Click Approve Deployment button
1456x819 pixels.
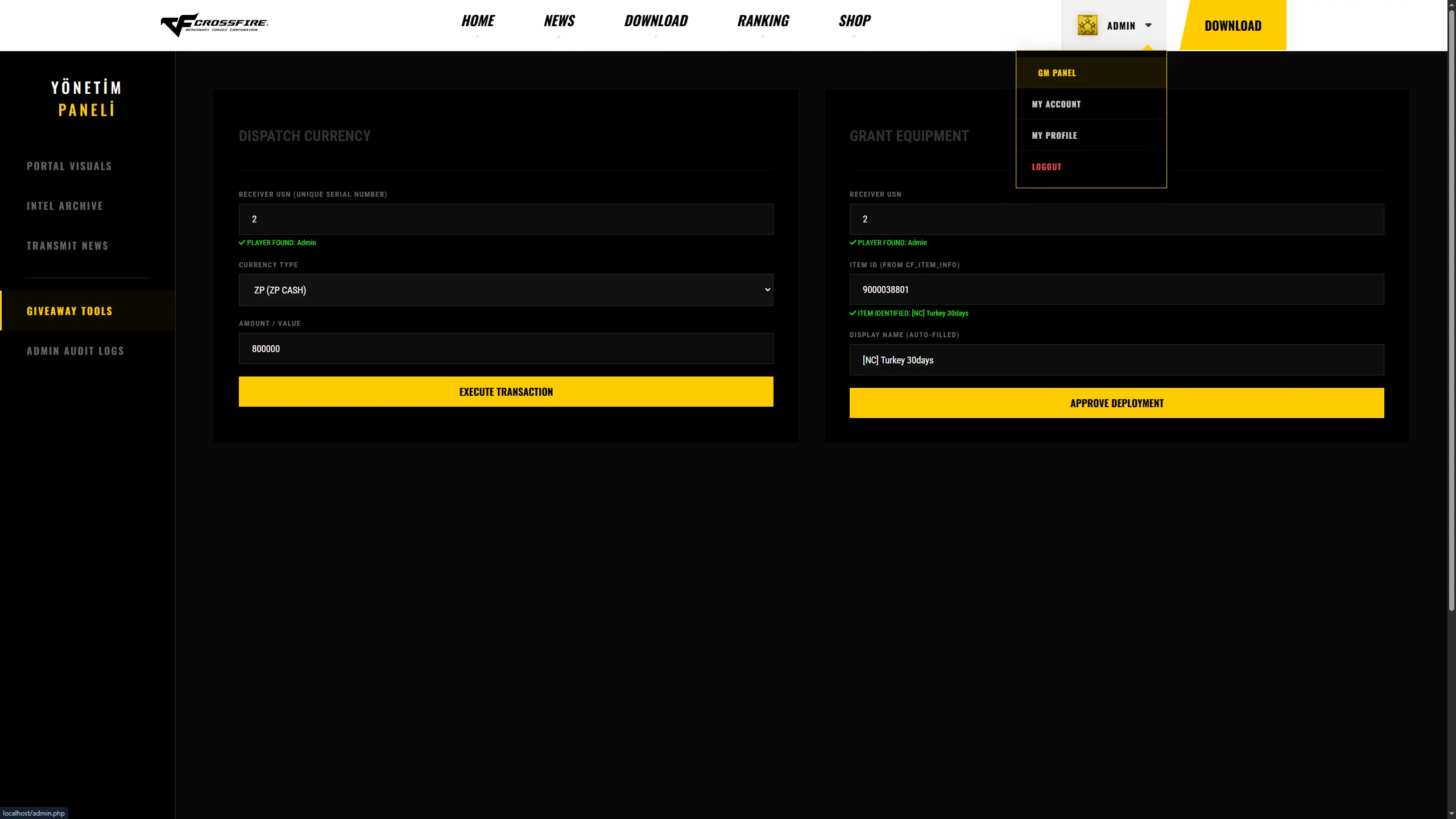tap(1116, 403)
